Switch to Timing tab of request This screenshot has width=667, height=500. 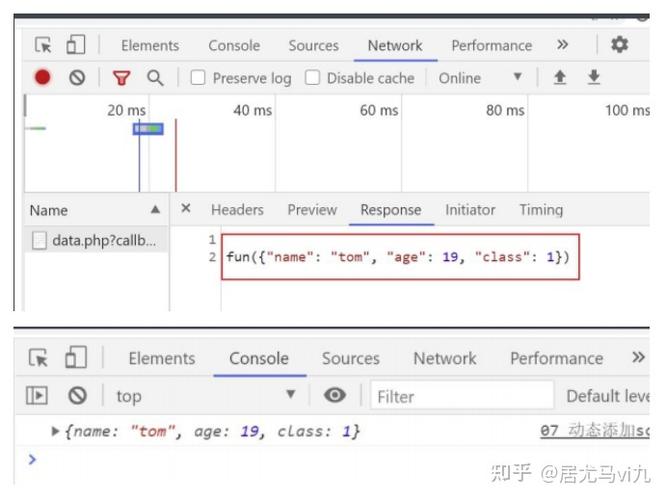coord(541,210)
